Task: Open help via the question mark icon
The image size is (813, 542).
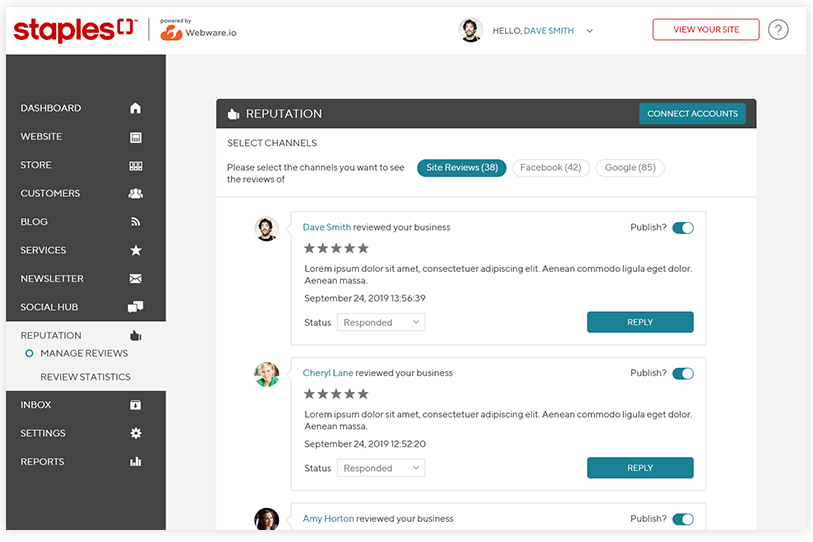Action: (x=778, y=30)
